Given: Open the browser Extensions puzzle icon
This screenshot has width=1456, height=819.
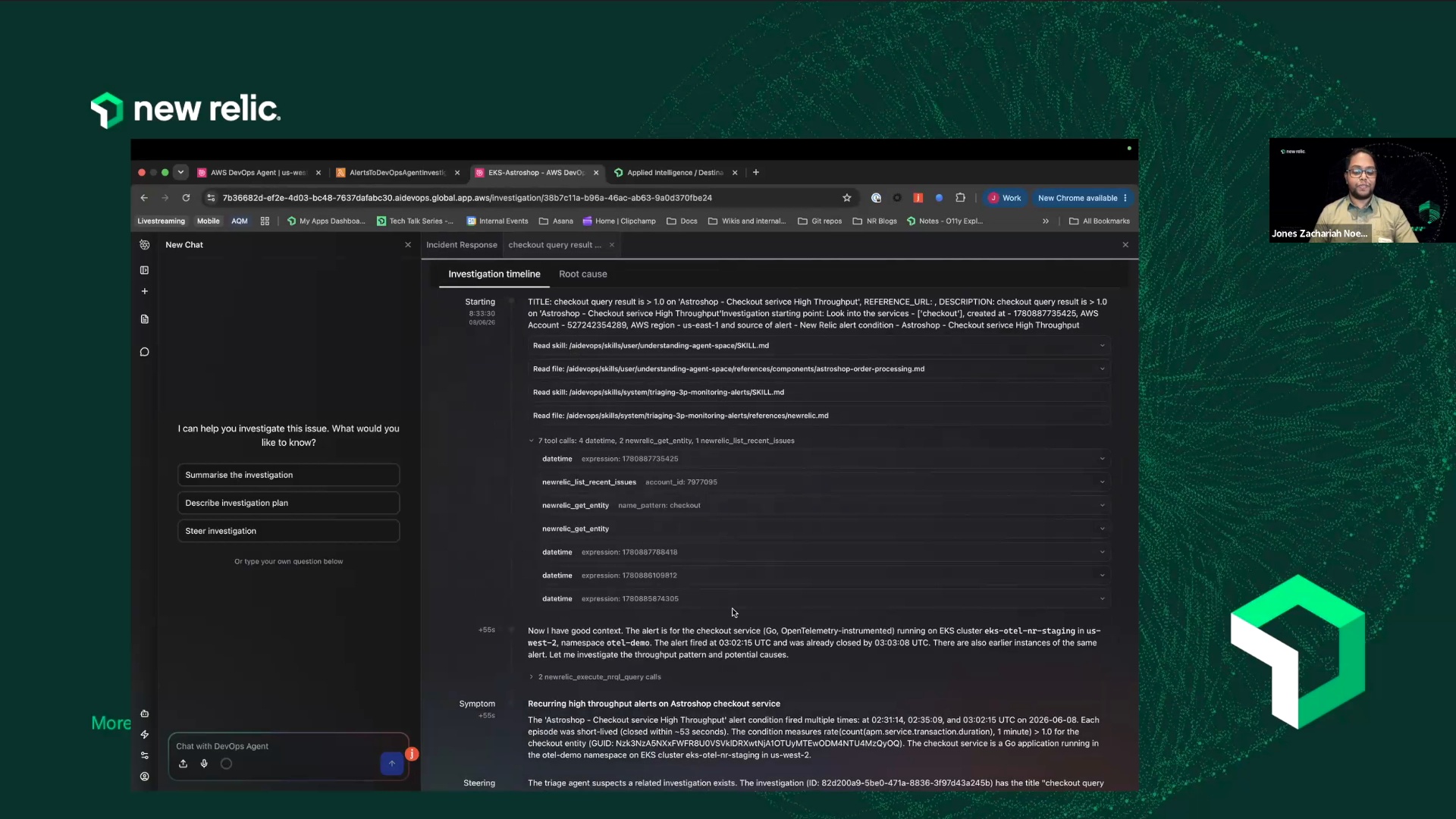Looking at the screenshot, I should pyautogui.click(x=960, y=198).
